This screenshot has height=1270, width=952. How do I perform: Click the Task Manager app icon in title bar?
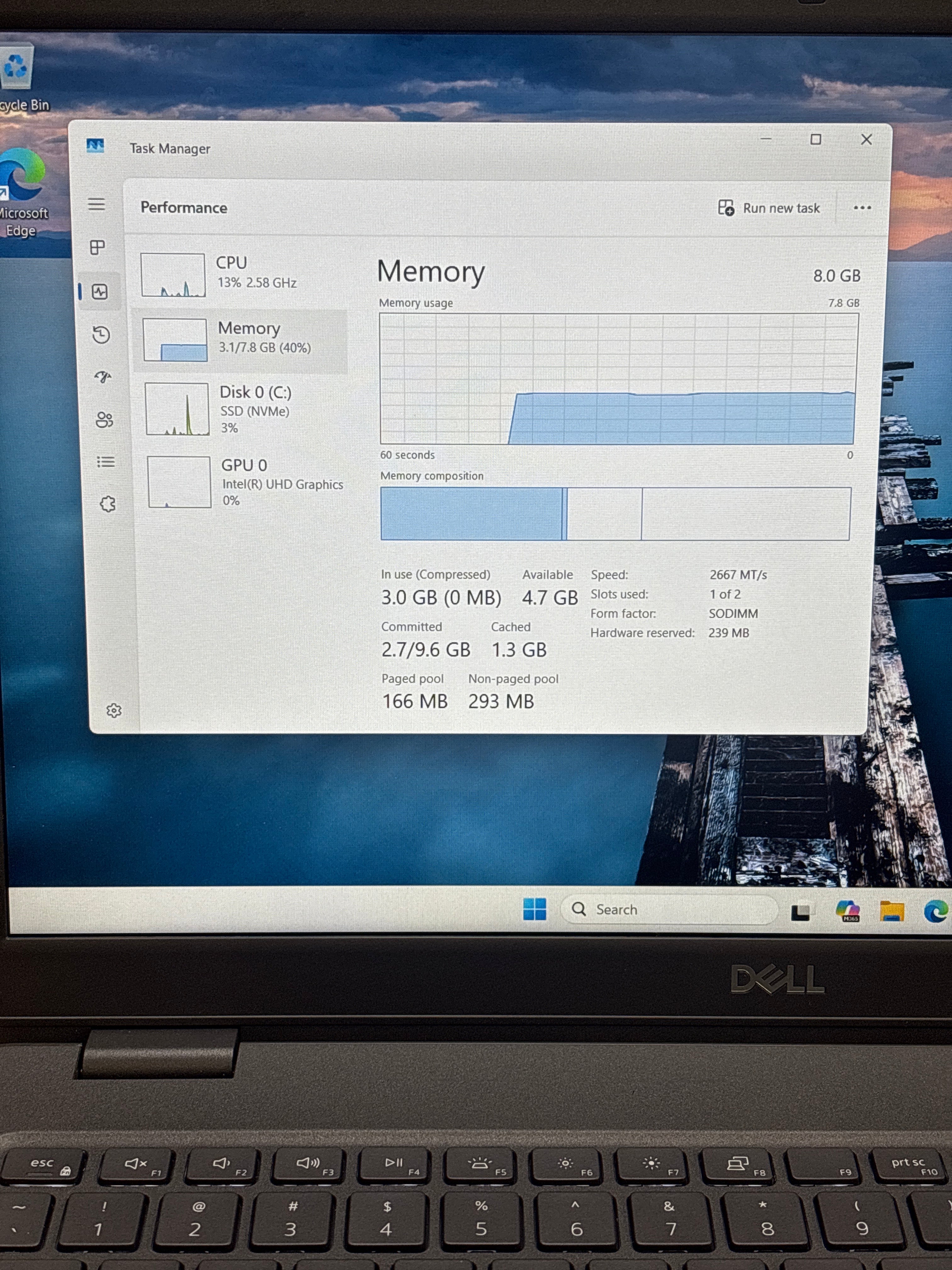coord(95,146)
